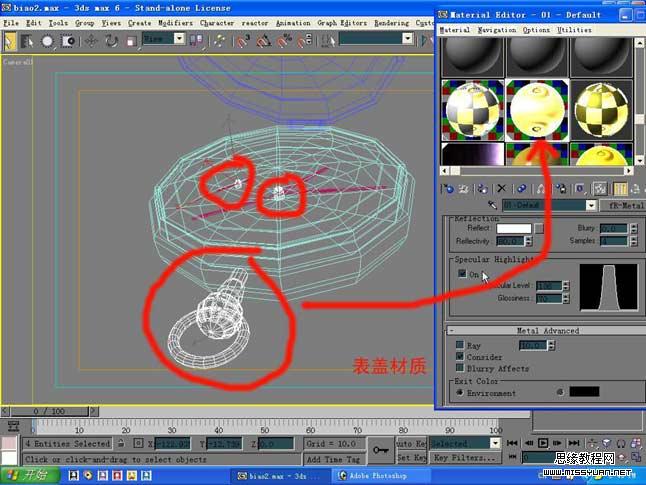Enable 3D Snaps toggle
The height and width of the screenshot is (485, 646).
[x=243, y=41]
